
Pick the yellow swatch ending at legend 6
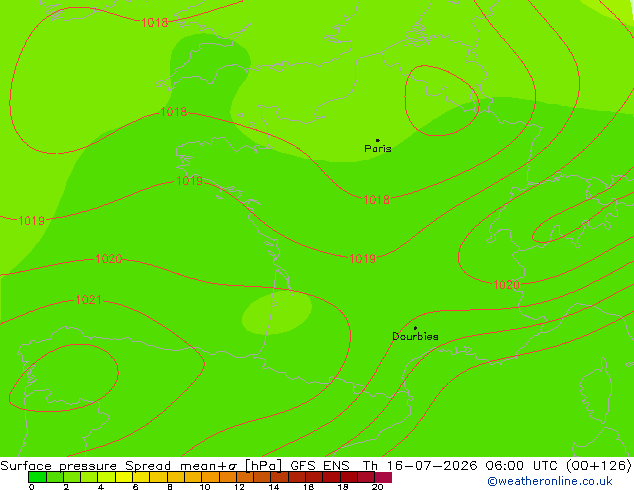124,477
